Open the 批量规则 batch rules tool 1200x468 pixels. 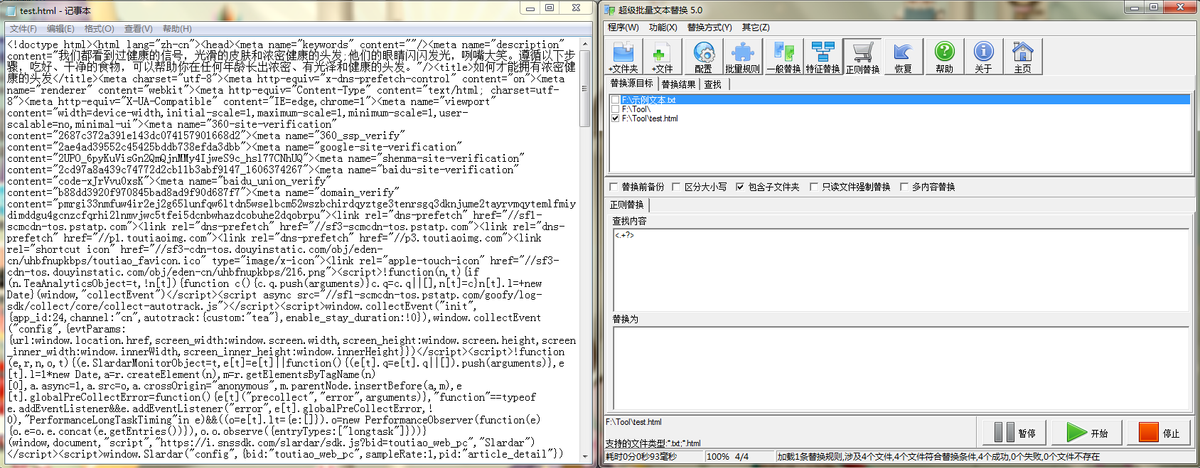tap(742, 57)
